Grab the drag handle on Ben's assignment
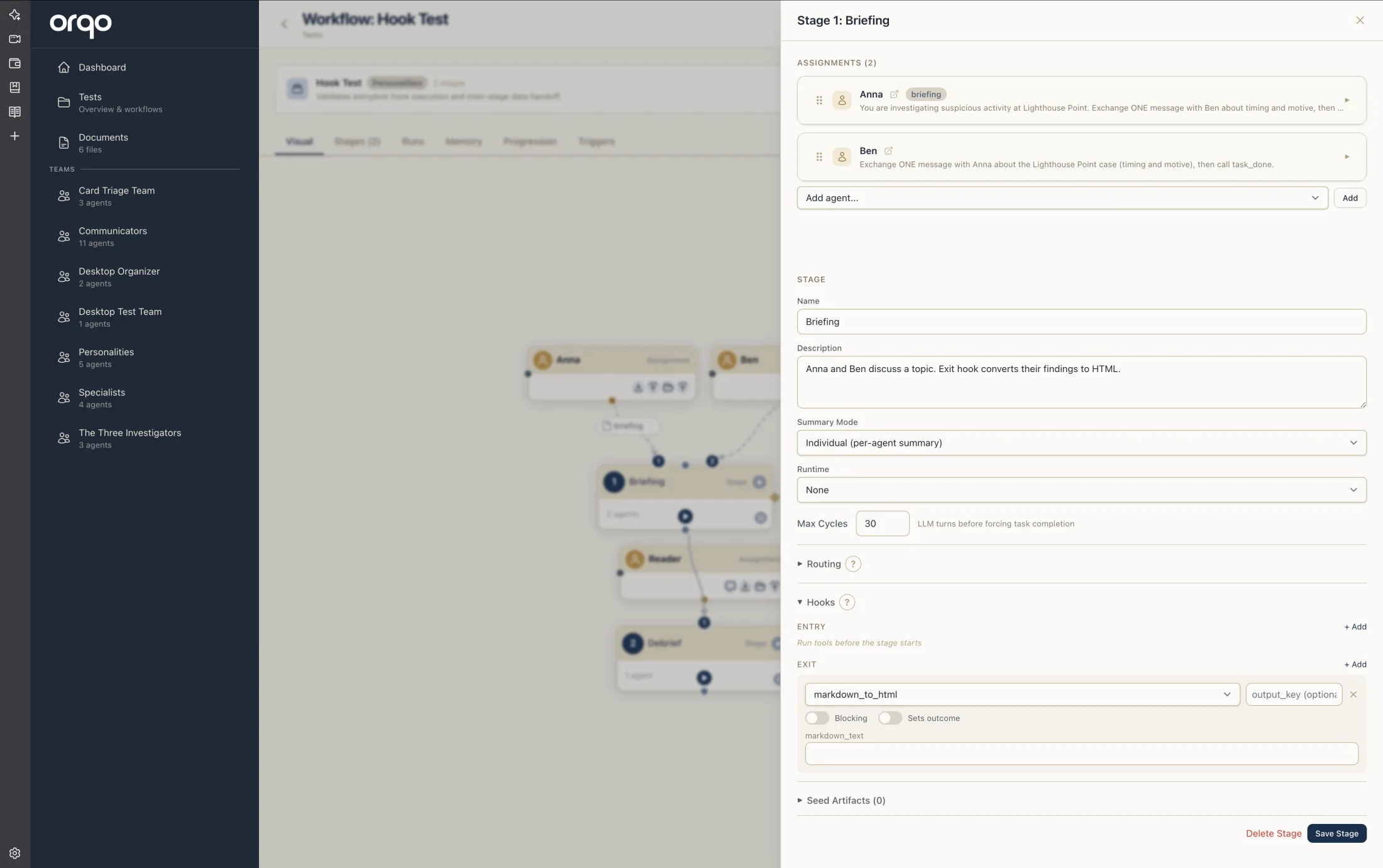Screen dimensions: 1383x868 click(x=819, y=157)
